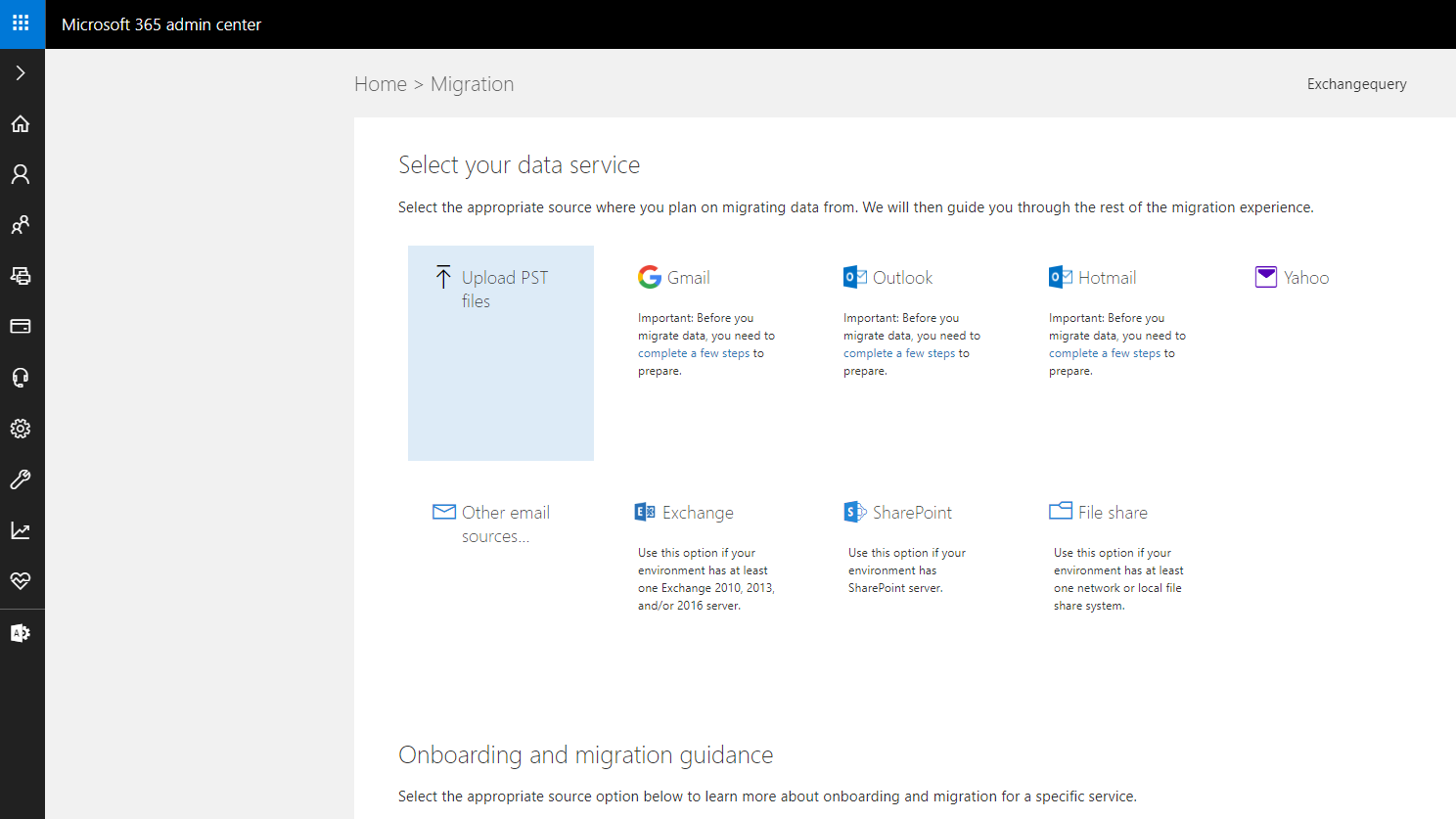Choose the SharePoint migration option
This screenshot has height=819, width=1456.
click(911, 513)
